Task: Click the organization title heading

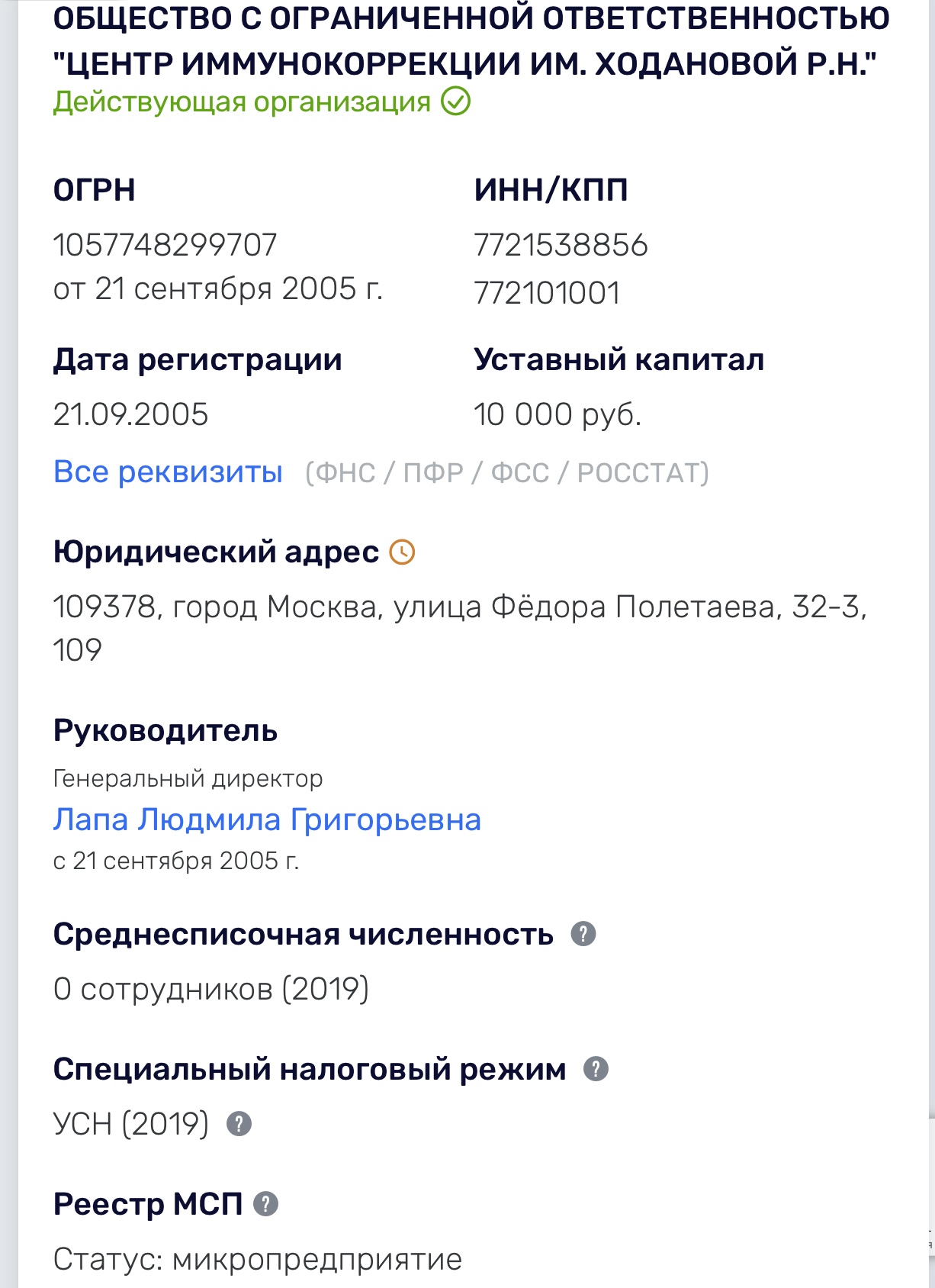Action: point(471,40)
